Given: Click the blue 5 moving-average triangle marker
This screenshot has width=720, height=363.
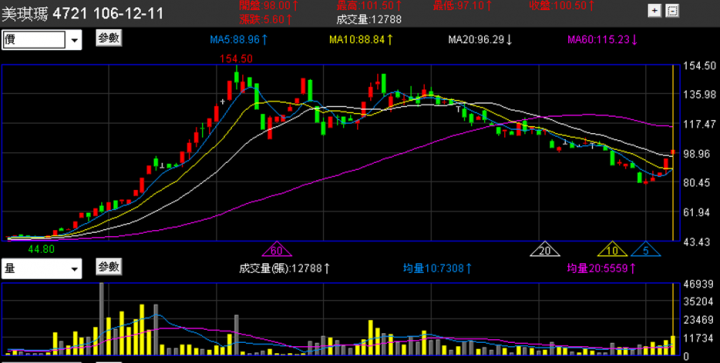Looking at the screenshot, I should [646, 249].
